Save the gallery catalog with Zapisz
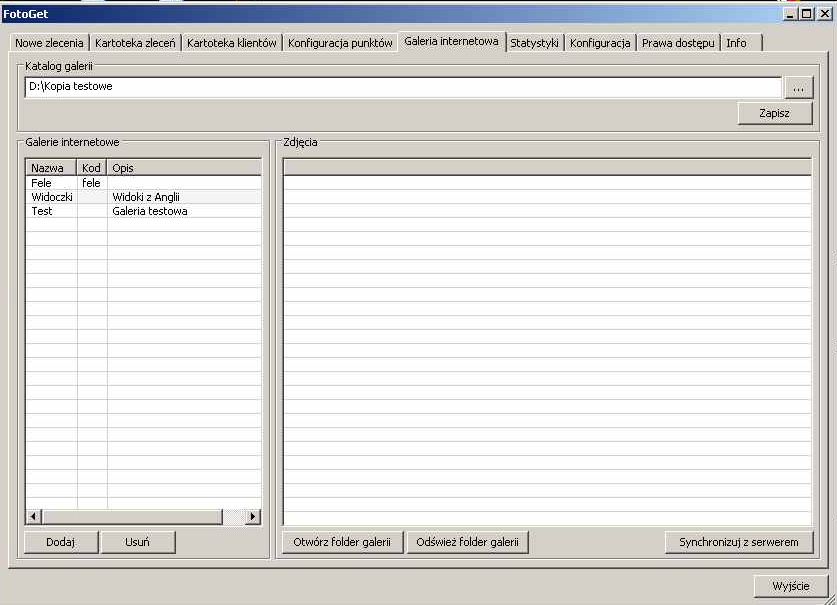 tap(775, 113)
